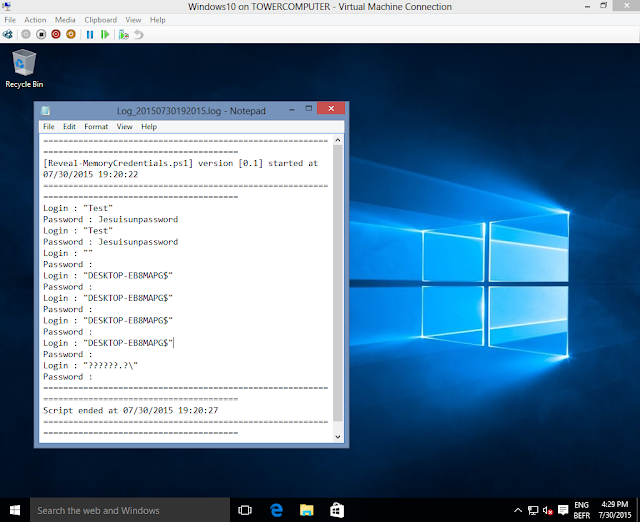Show hidden system tray icons

click(518, 510)
